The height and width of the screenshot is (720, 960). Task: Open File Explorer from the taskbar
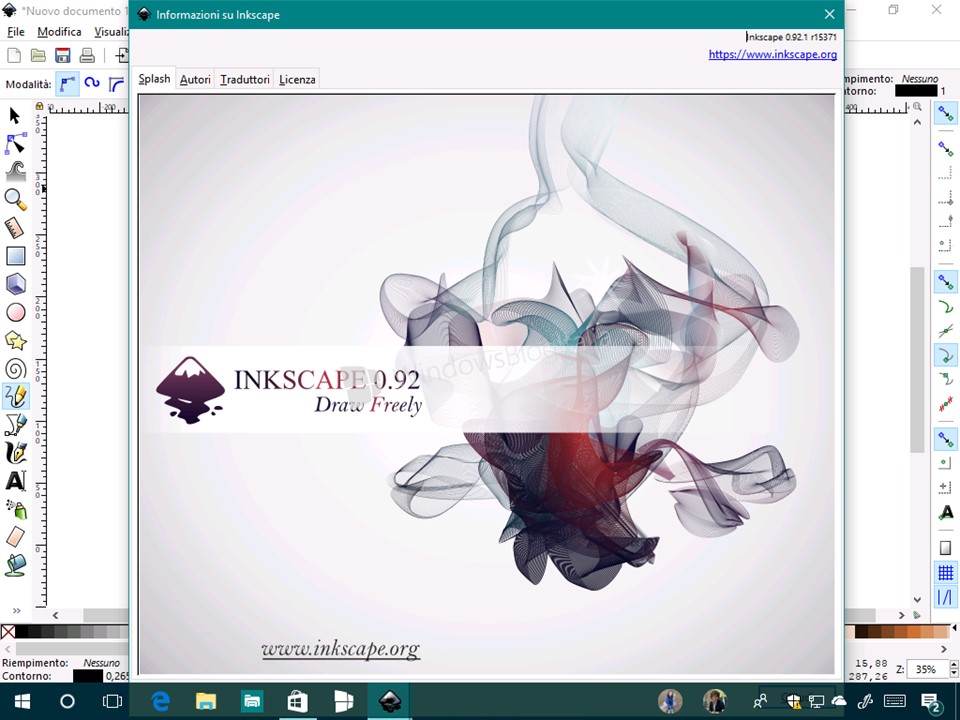[x=206, y=702]
